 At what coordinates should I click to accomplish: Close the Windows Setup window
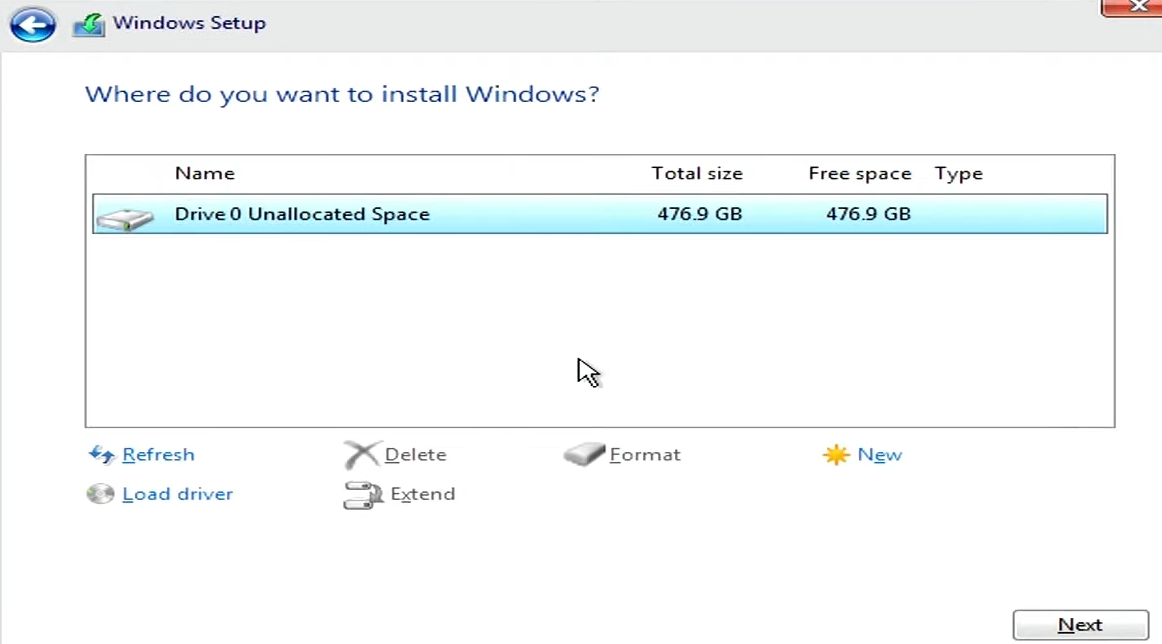[1132, 7]
